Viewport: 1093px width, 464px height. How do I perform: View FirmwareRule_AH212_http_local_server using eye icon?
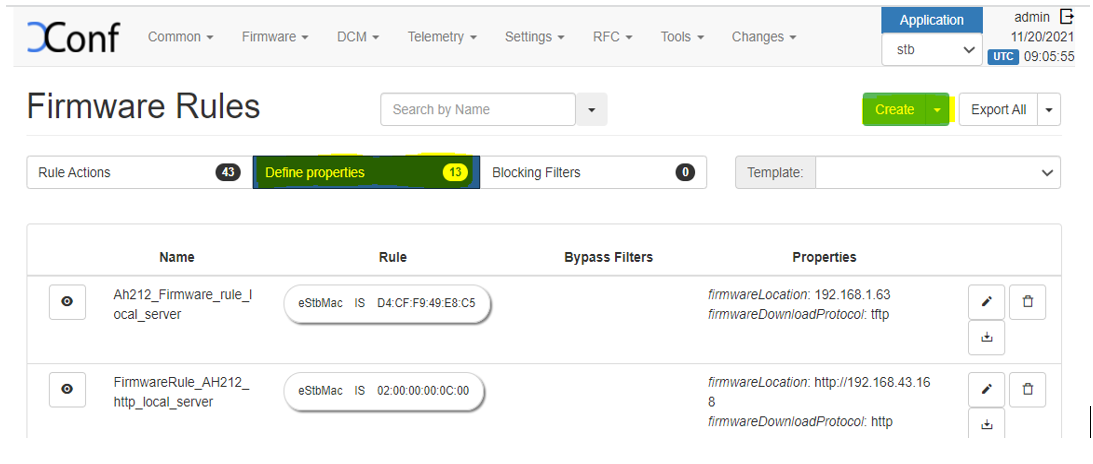pyautogui.click(x=67, y=389)
